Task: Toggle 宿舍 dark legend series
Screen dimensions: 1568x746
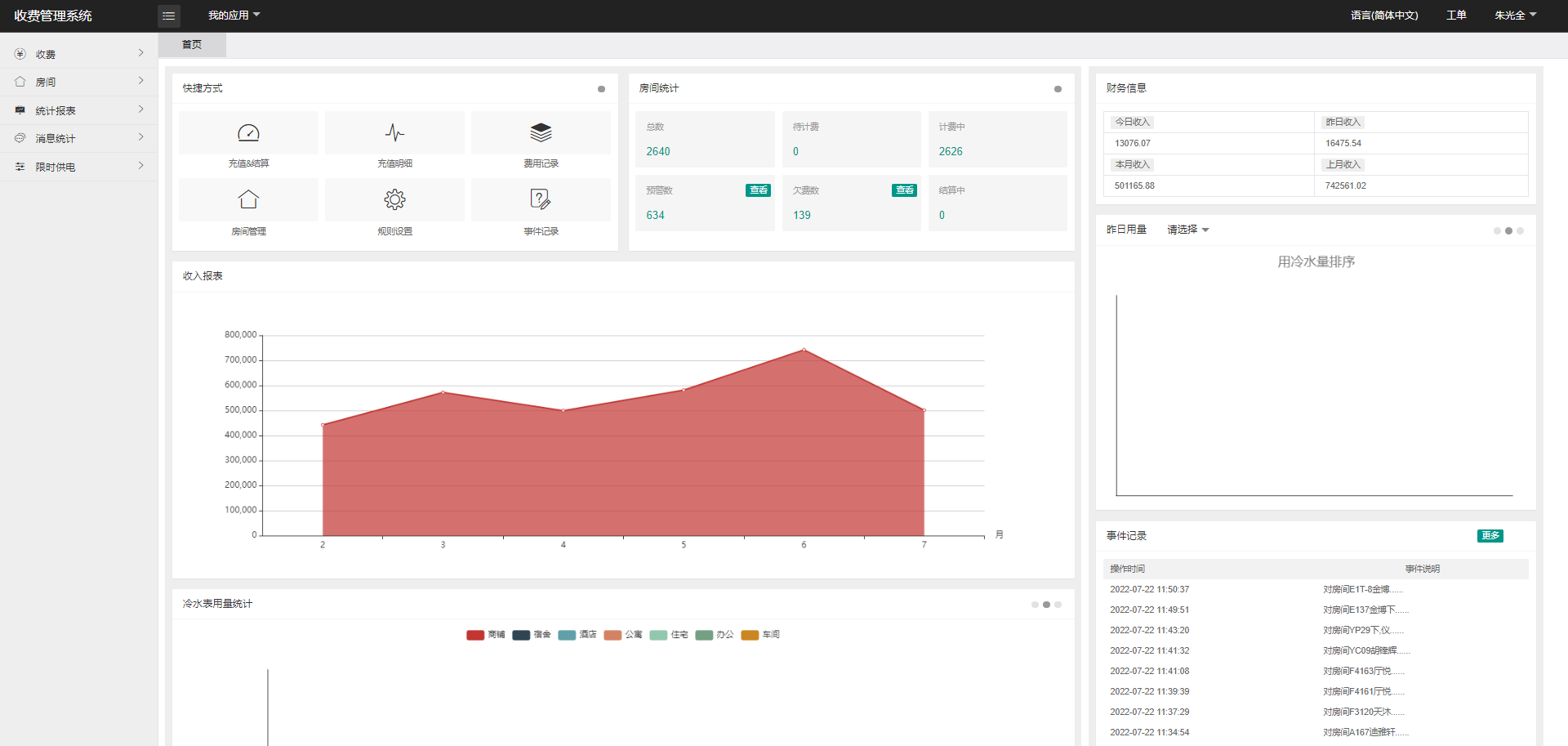Action: tap(521, 635)
